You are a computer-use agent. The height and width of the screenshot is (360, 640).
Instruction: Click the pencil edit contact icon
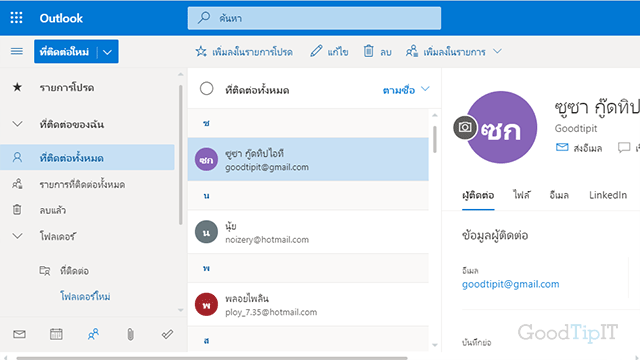316,51
